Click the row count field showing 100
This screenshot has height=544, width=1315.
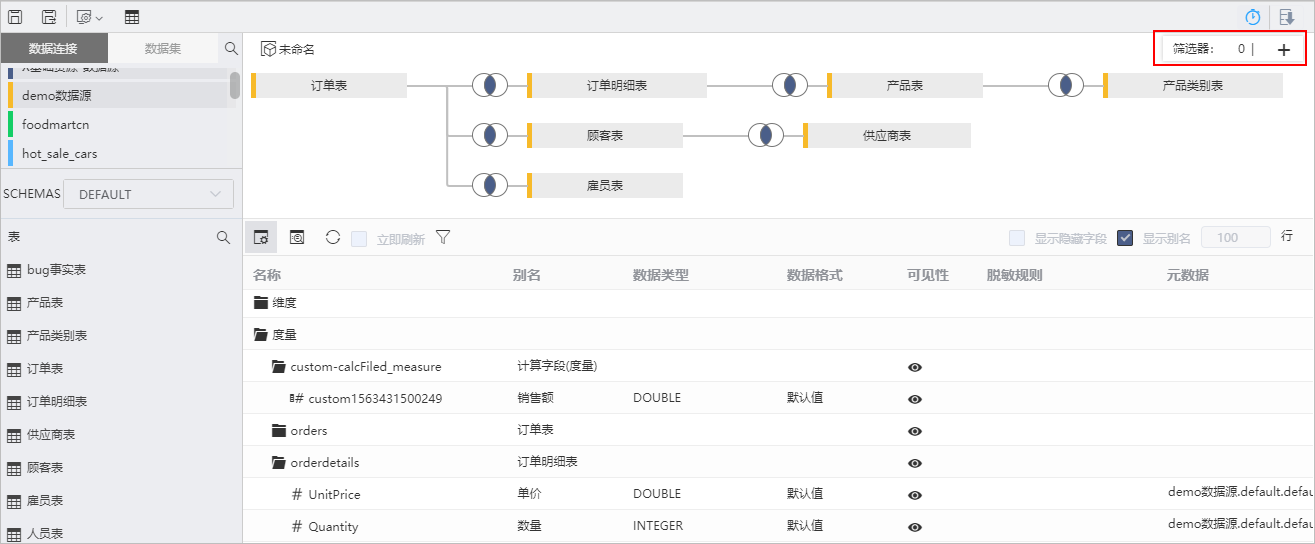coord(1235,237)
